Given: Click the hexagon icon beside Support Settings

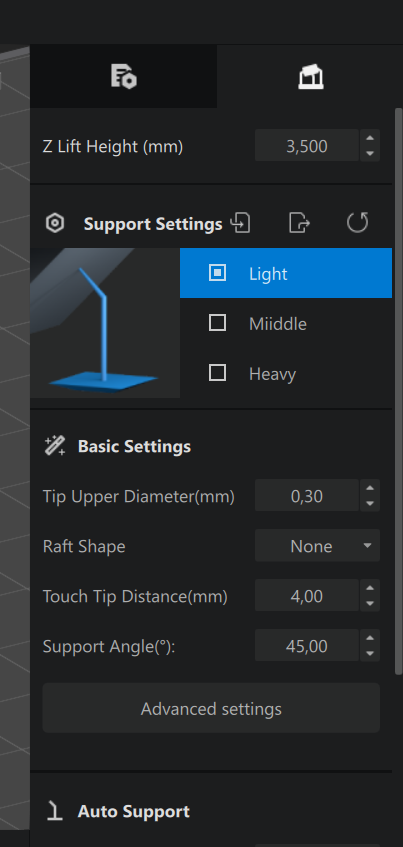Looking at the screenshot, I should (x=55, y=223).
